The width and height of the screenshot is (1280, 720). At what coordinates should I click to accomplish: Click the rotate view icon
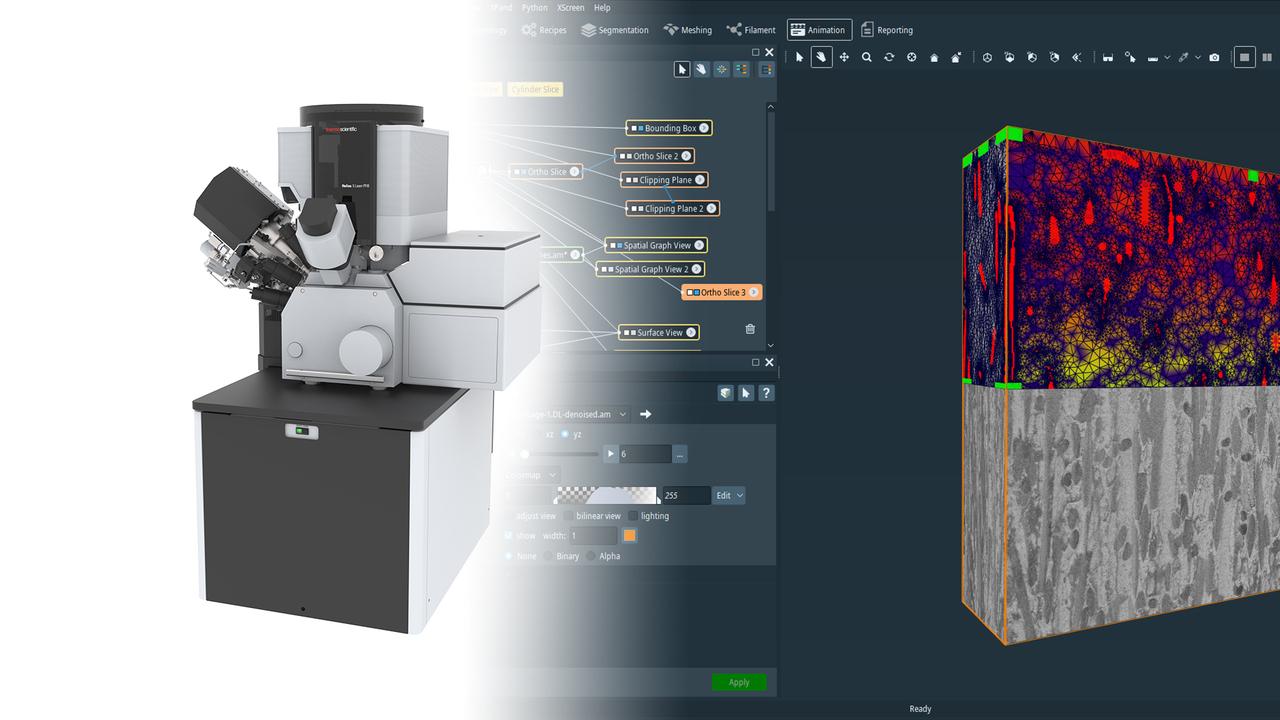889,57
